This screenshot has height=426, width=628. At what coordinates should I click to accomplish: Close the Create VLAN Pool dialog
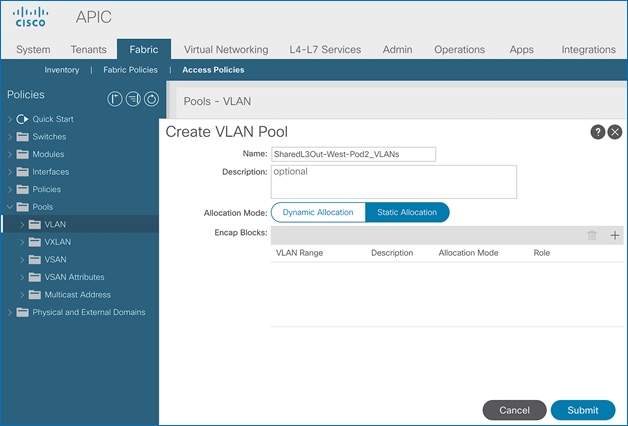coord(615,132)
